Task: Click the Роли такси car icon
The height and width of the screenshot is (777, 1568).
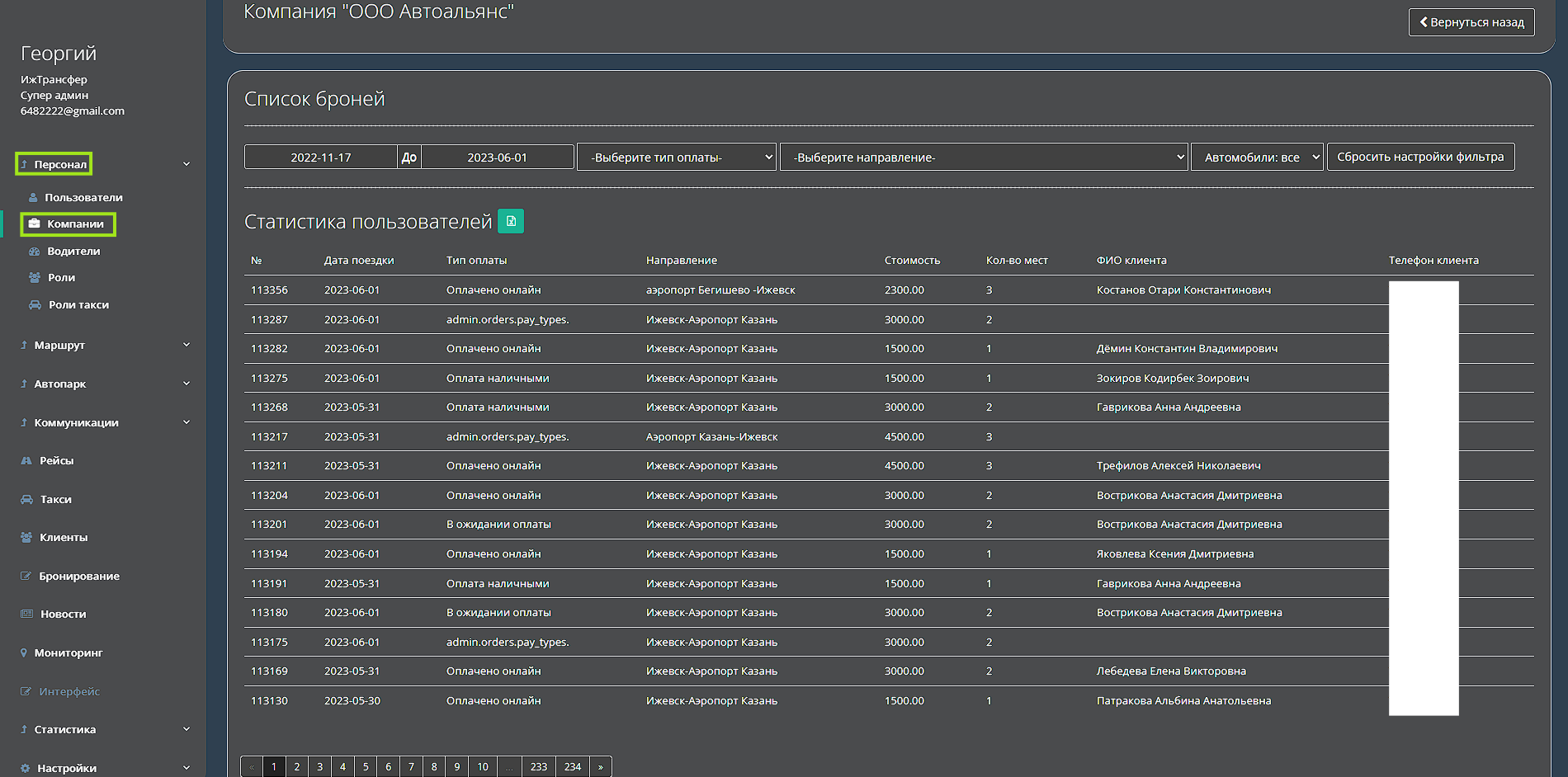Action: tap(35, 305)
